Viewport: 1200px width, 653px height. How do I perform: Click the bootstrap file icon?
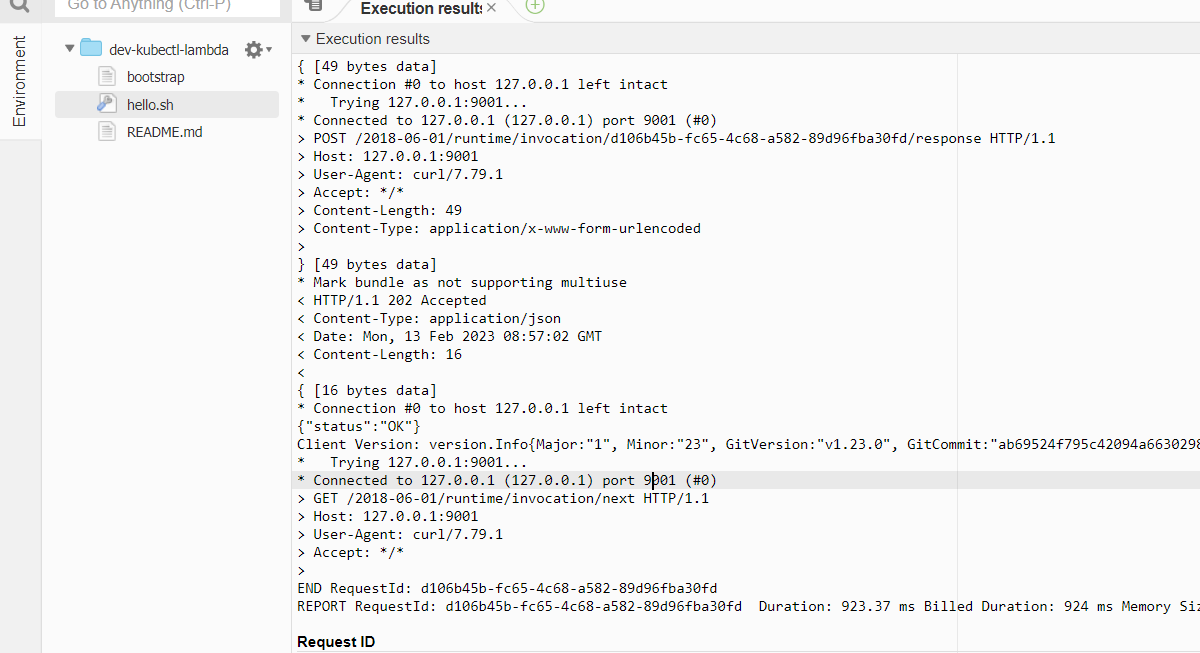[107, 77]
